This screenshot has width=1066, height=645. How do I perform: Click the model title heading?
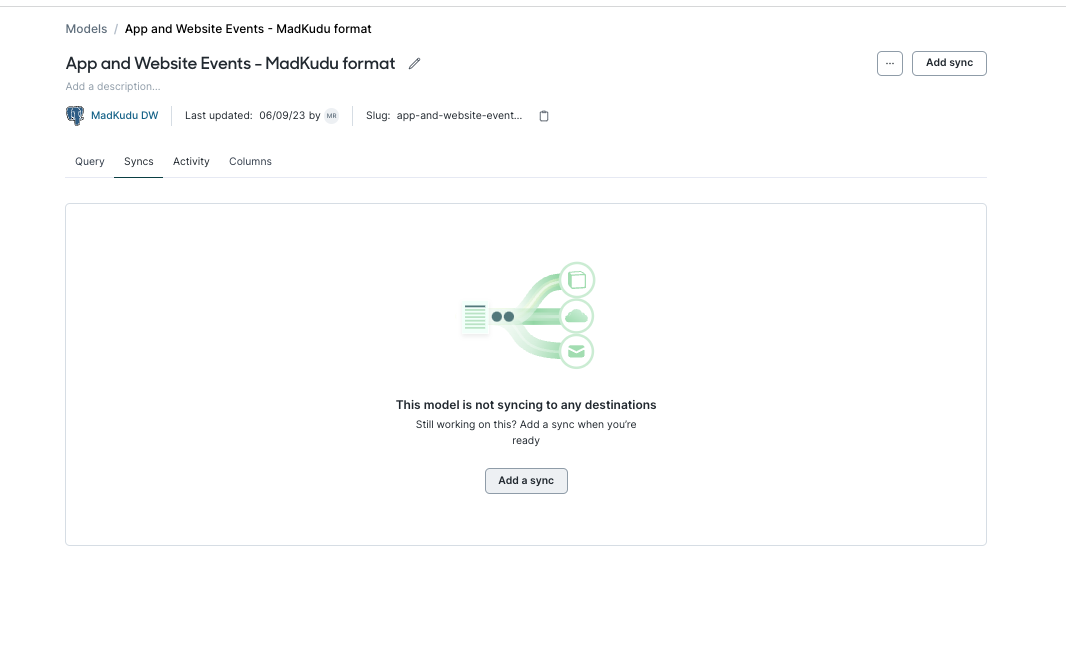point(230,63)
